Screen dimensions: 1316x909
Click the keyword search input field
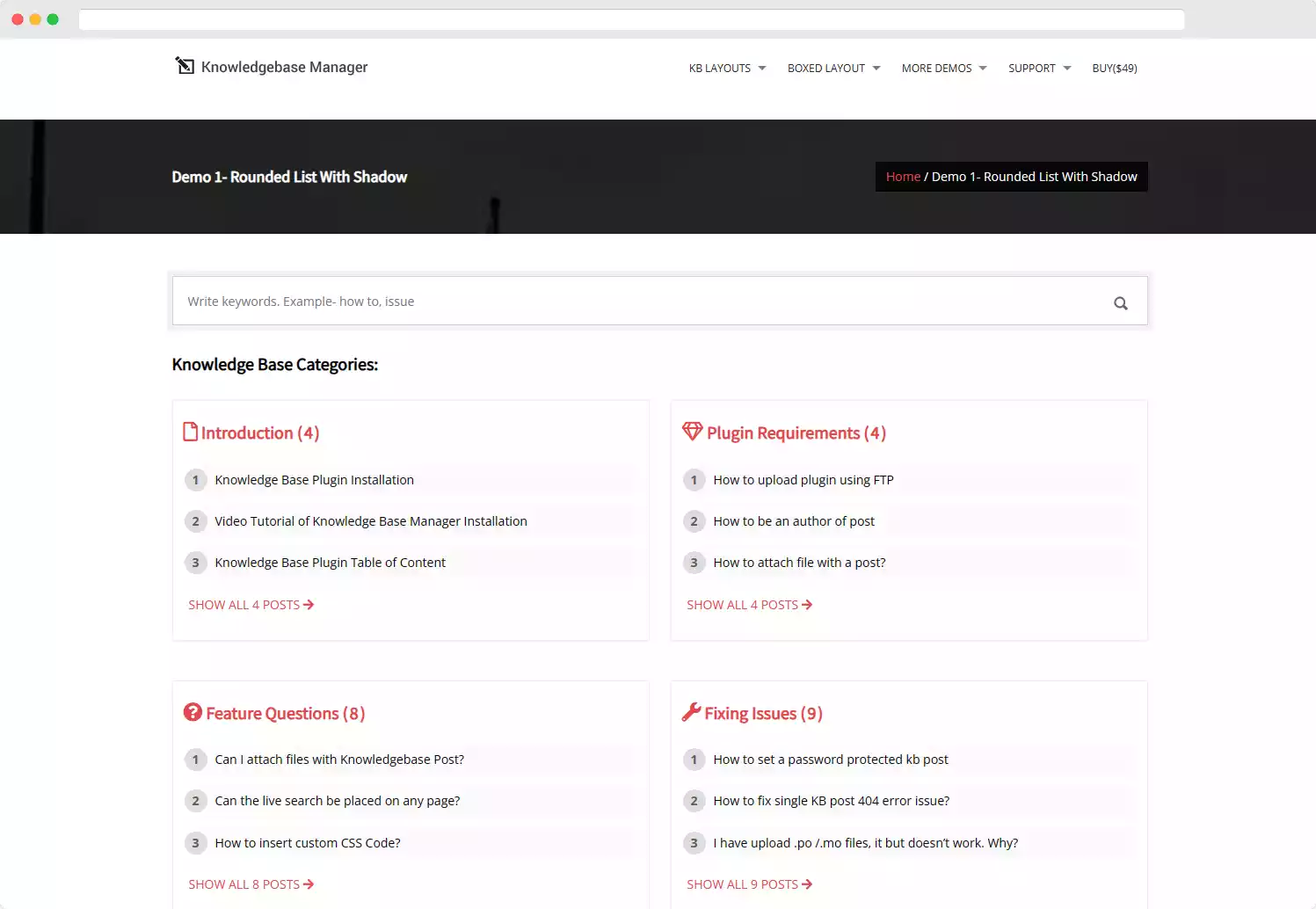coord(615,301)
